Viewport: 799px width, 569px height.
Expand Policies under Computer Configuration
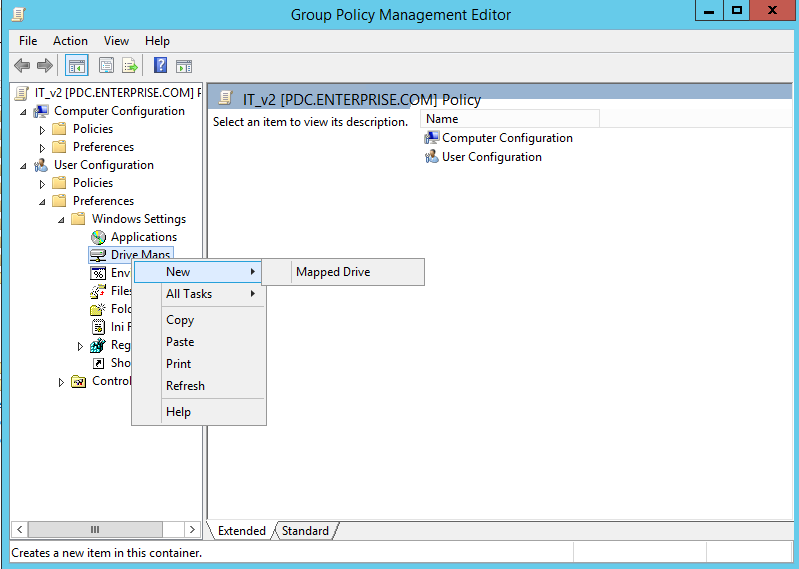point(42,130)
